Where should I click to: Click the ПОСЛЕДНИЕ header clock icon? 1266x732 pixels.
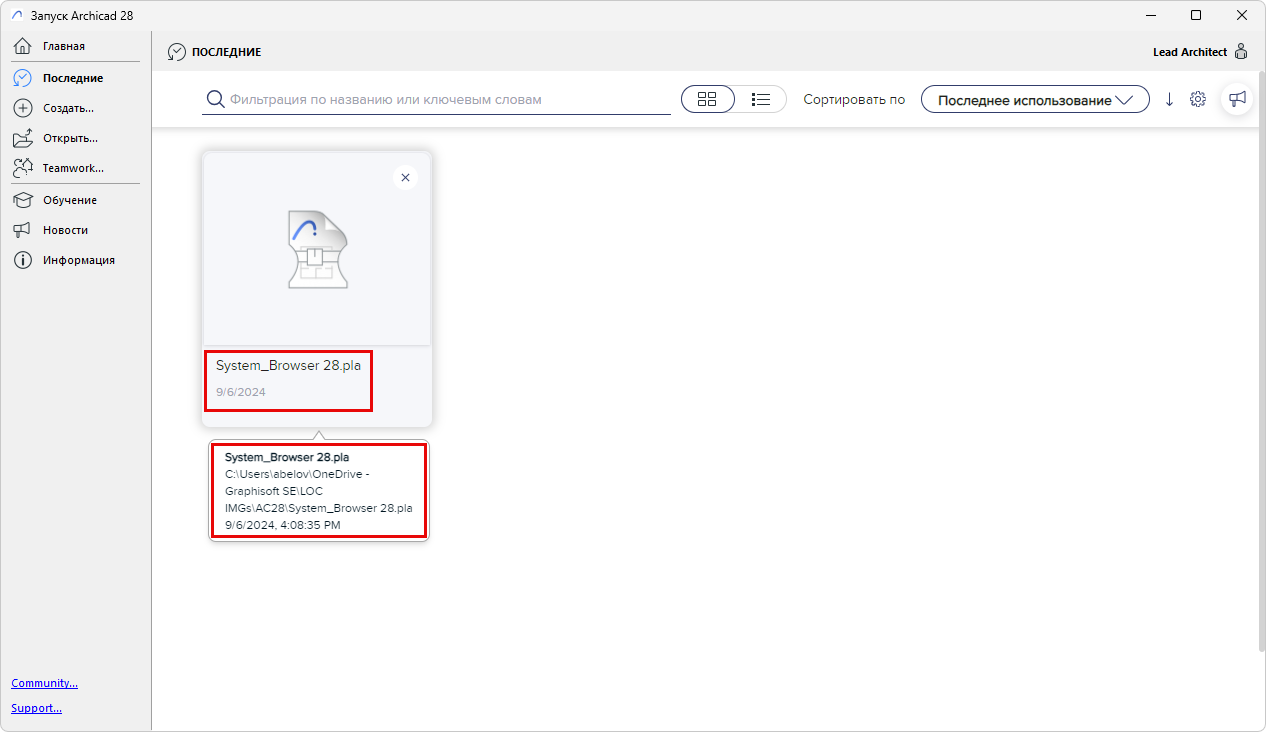tap(177, 52)
